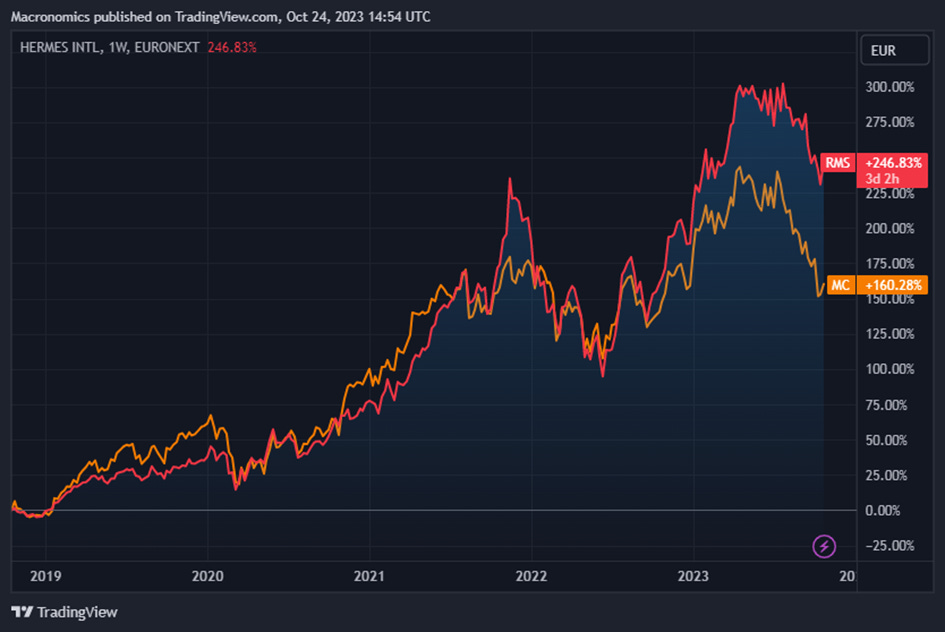The height and width of the screenshot is (632, 945).
Task: Click the −25.00% axis label
Action: click(890, 546)
